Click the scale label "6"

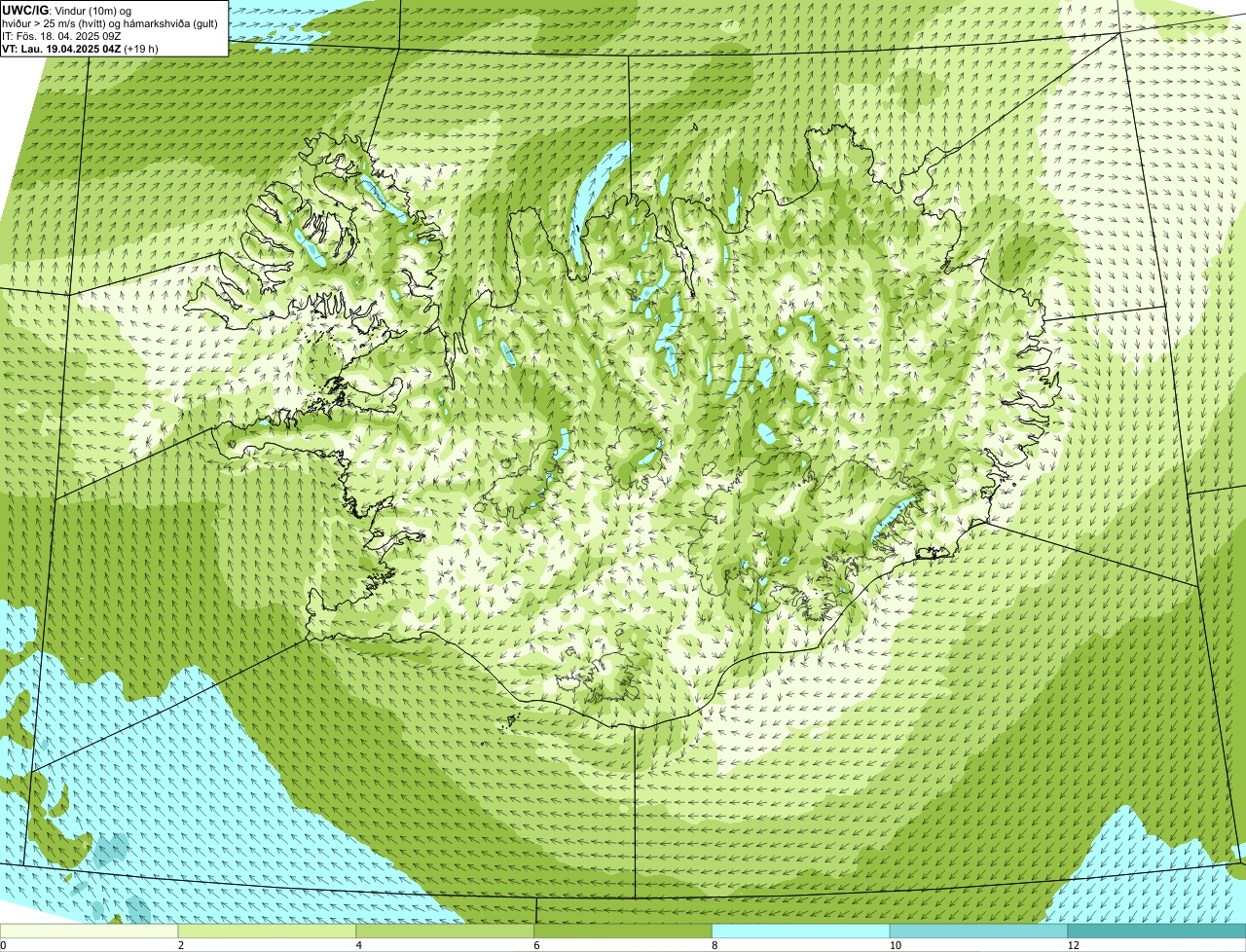point(535,945)
